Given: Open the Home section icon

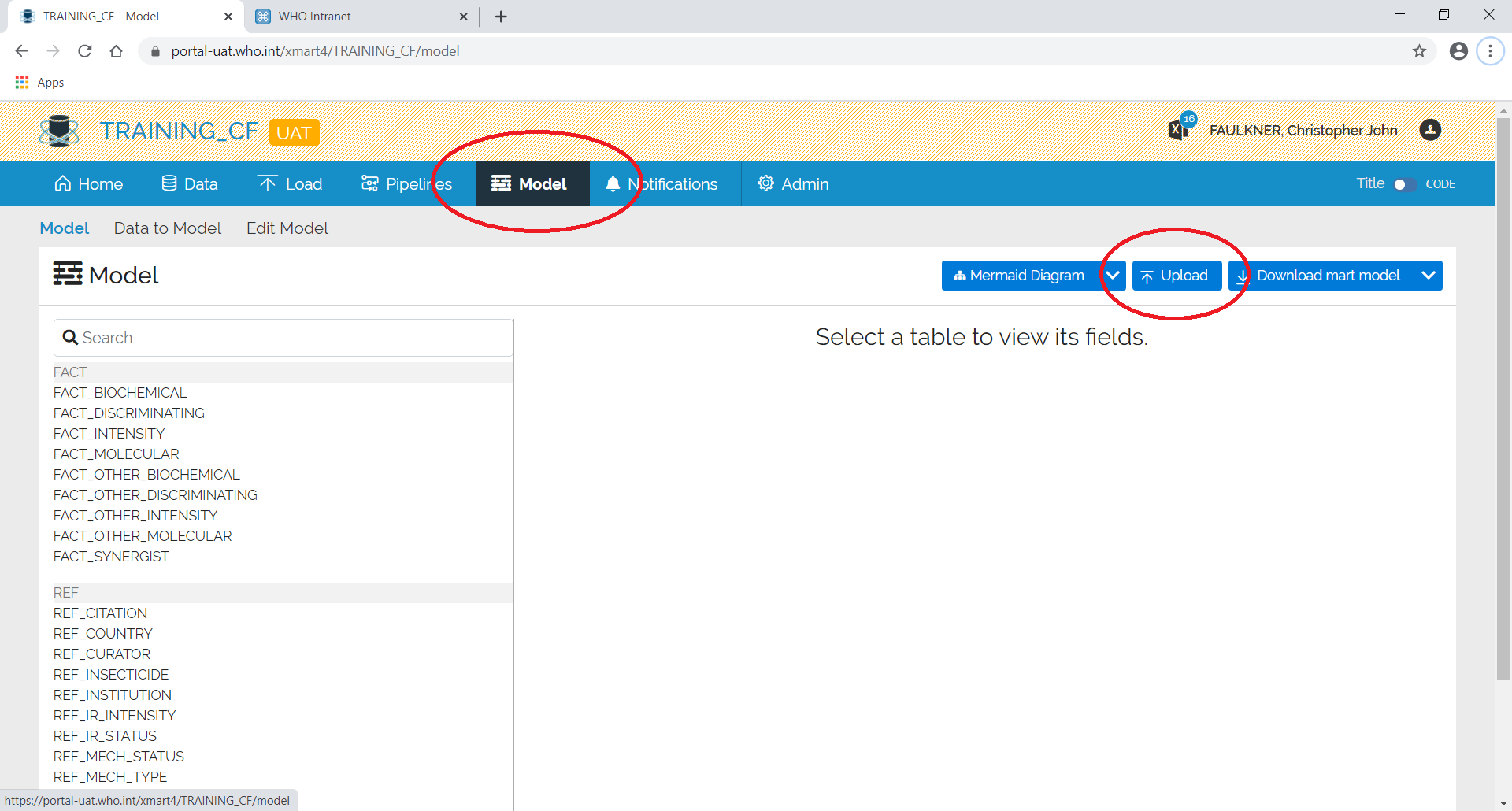Looking at the screenshot, I should (x=64, y=183).
